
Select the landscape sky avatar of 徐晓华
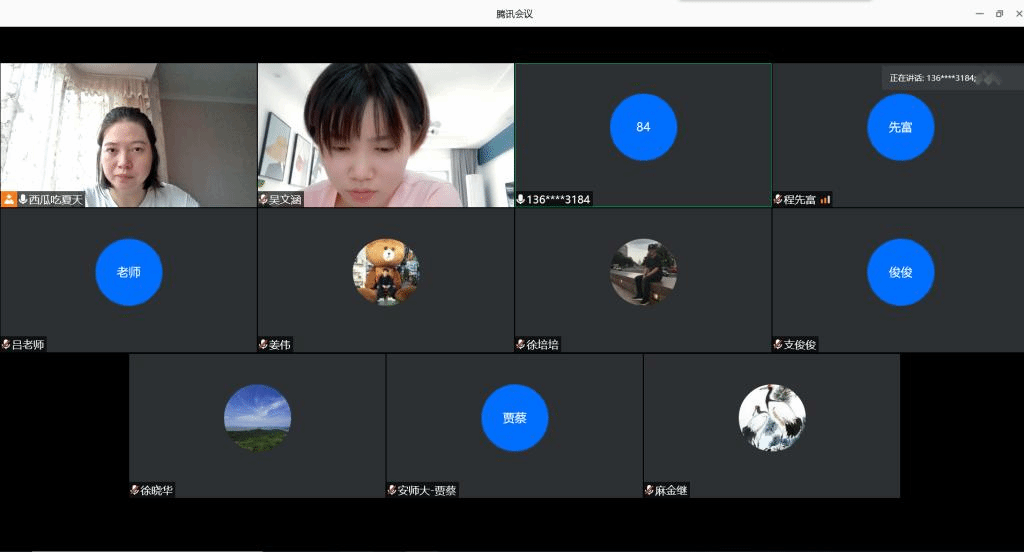point(257,417)
